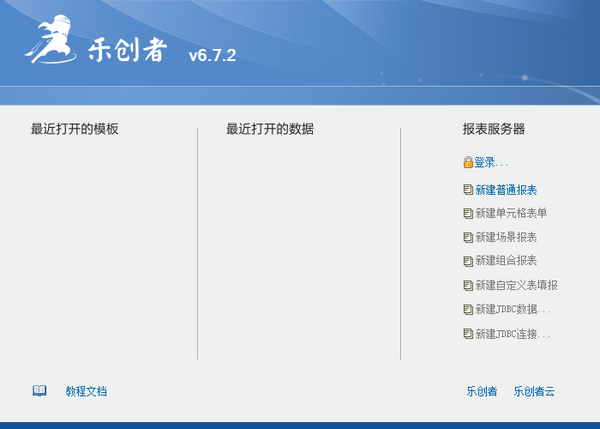Click the 新建自定义表填报 icon
This screenshot has height=429, width=600.
click(468, 285)
